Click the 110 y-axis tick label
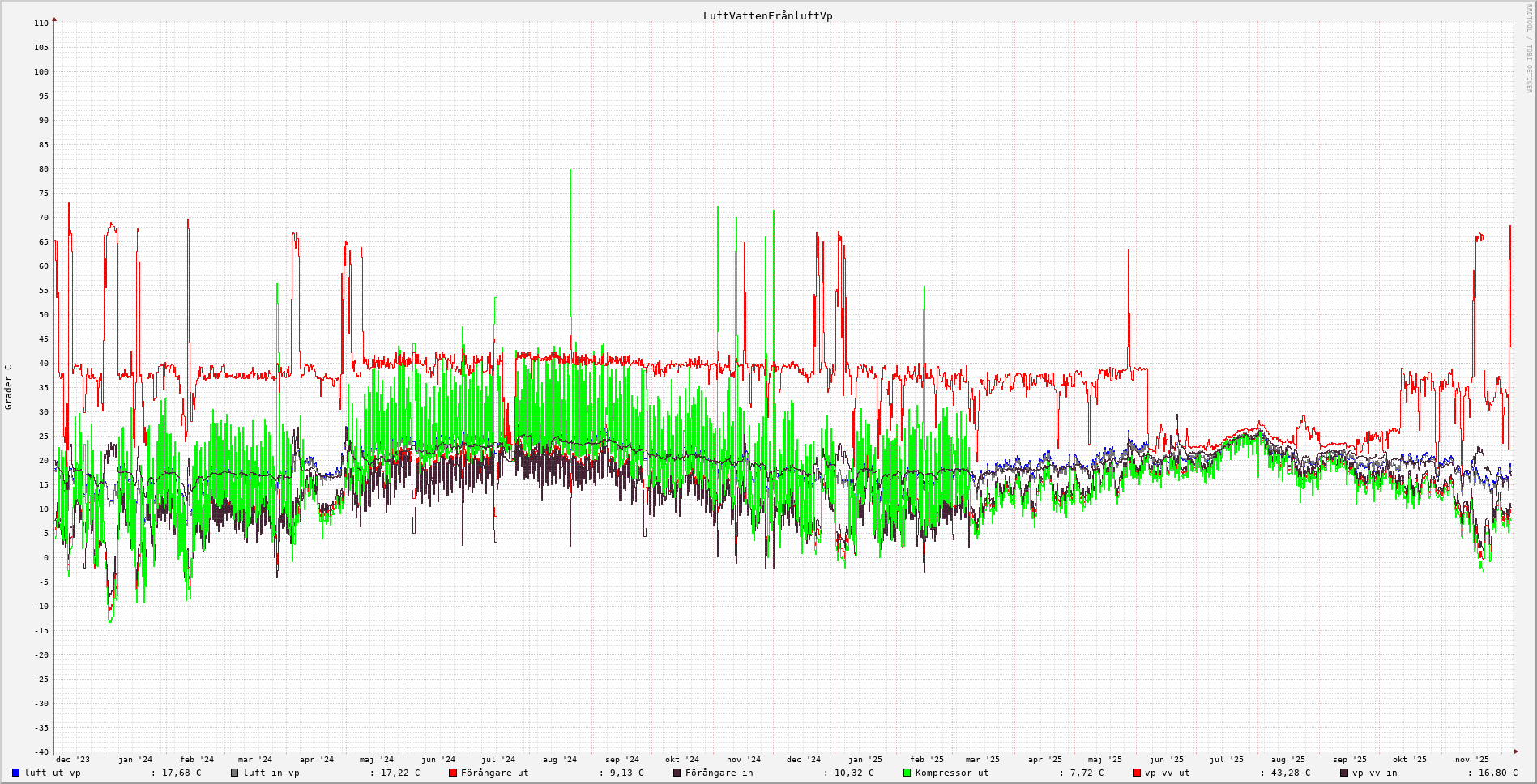Viewport: 1537px width, 784px height. [41, 23]
